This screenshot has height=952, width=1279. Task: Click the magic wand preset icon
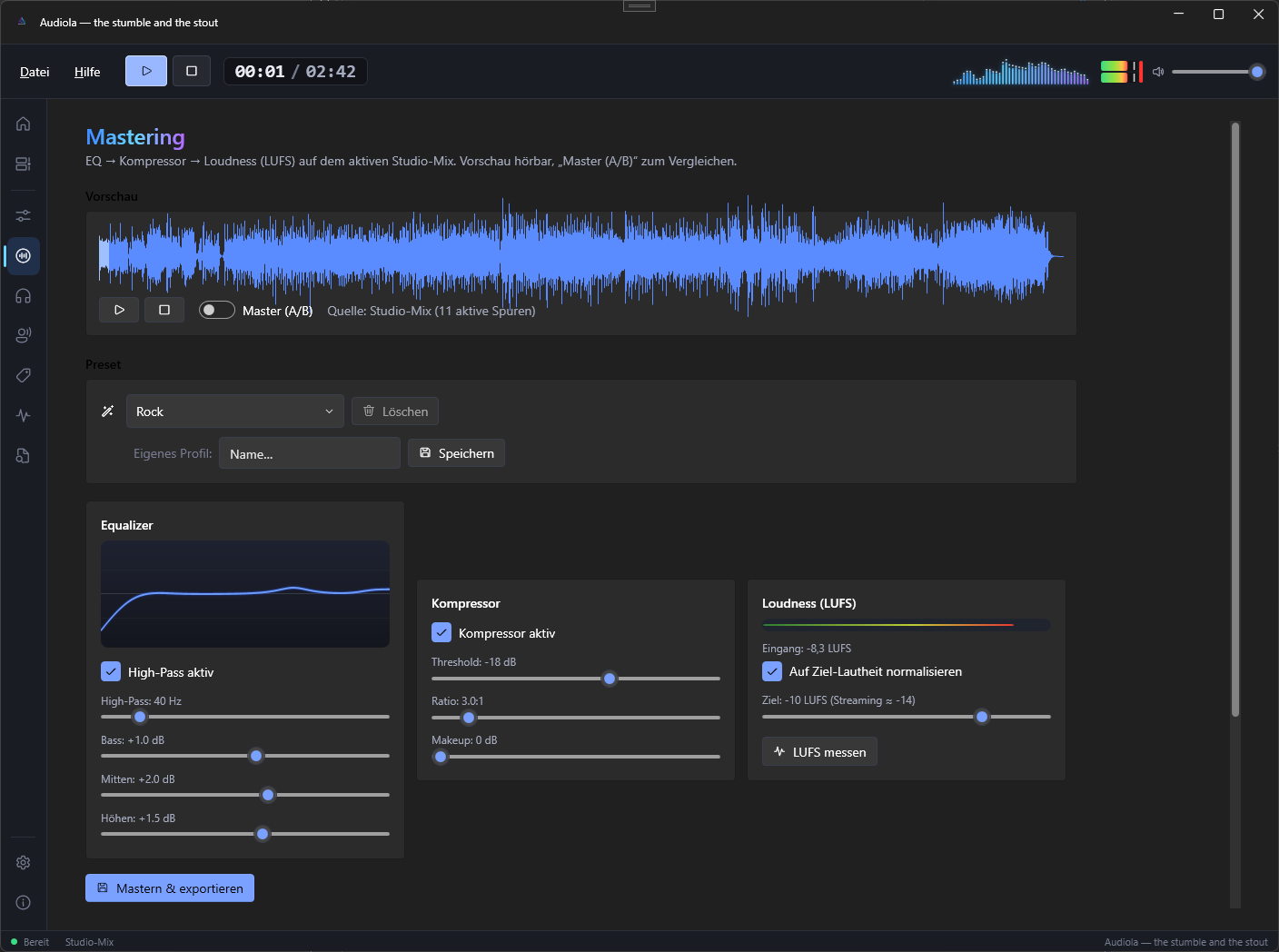coord(107,412)
